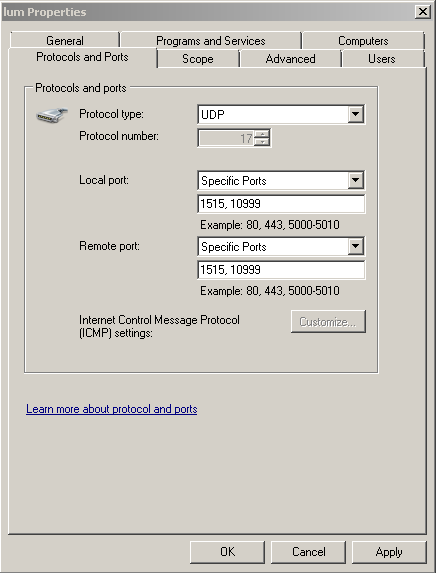Click the Cancel button
Viewport: 436px width, 573px height.
coord(308,552)
